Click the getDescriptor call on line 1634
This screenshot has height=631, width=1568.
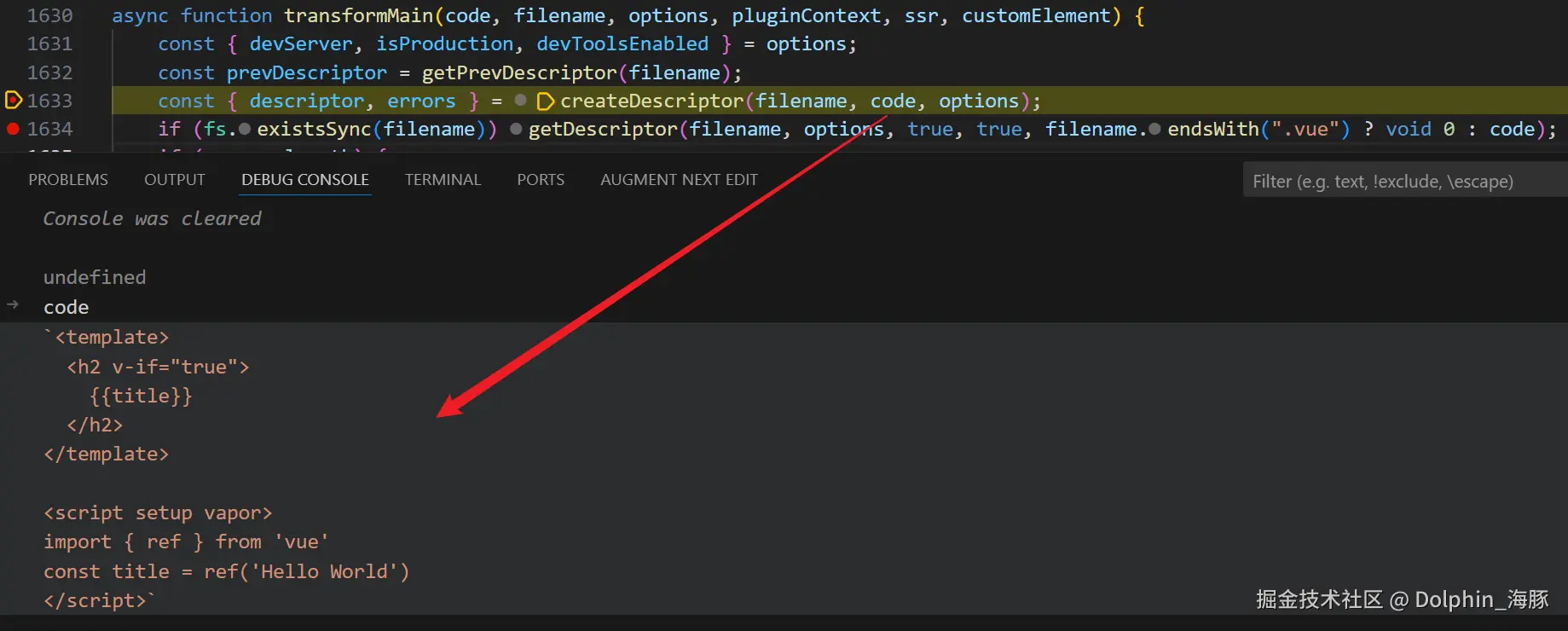tap(603, 129)
